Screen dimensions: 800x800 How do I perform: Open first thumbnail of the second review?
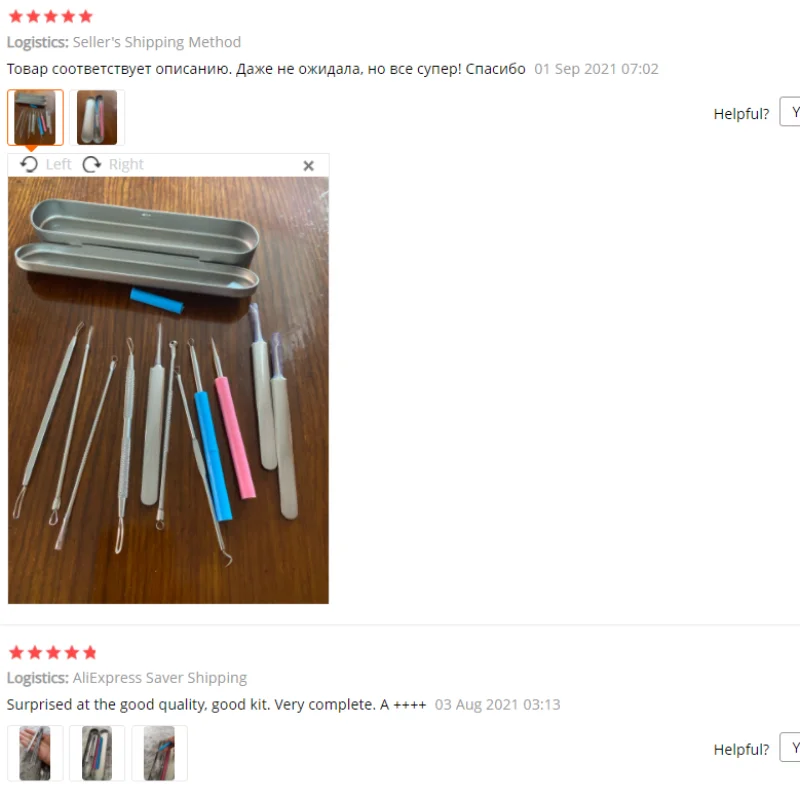[x=35, y=753]
